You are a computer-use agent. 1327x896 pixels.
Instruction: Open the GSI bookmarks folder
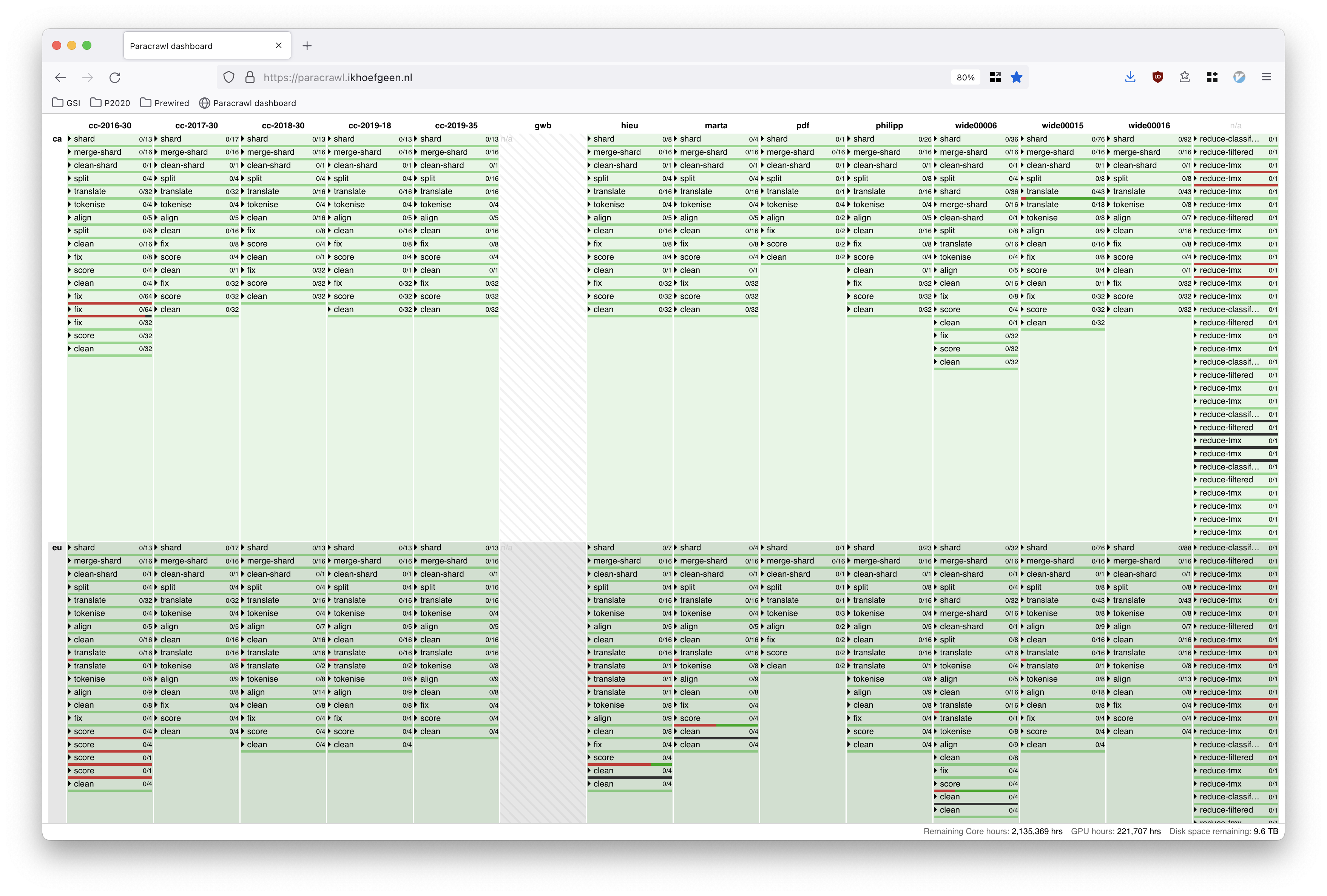pos(66,103)
